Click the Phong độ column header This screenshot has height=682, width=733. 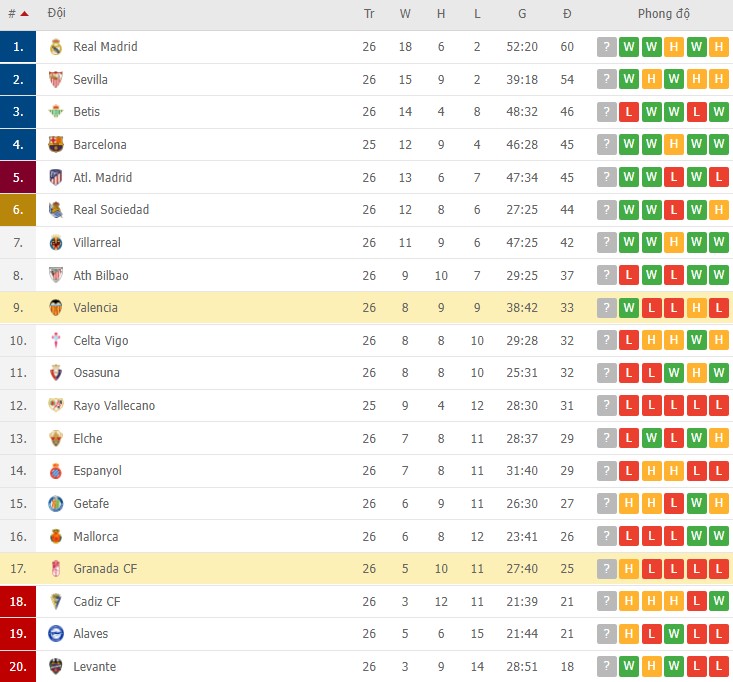click(x=664, y=14)
